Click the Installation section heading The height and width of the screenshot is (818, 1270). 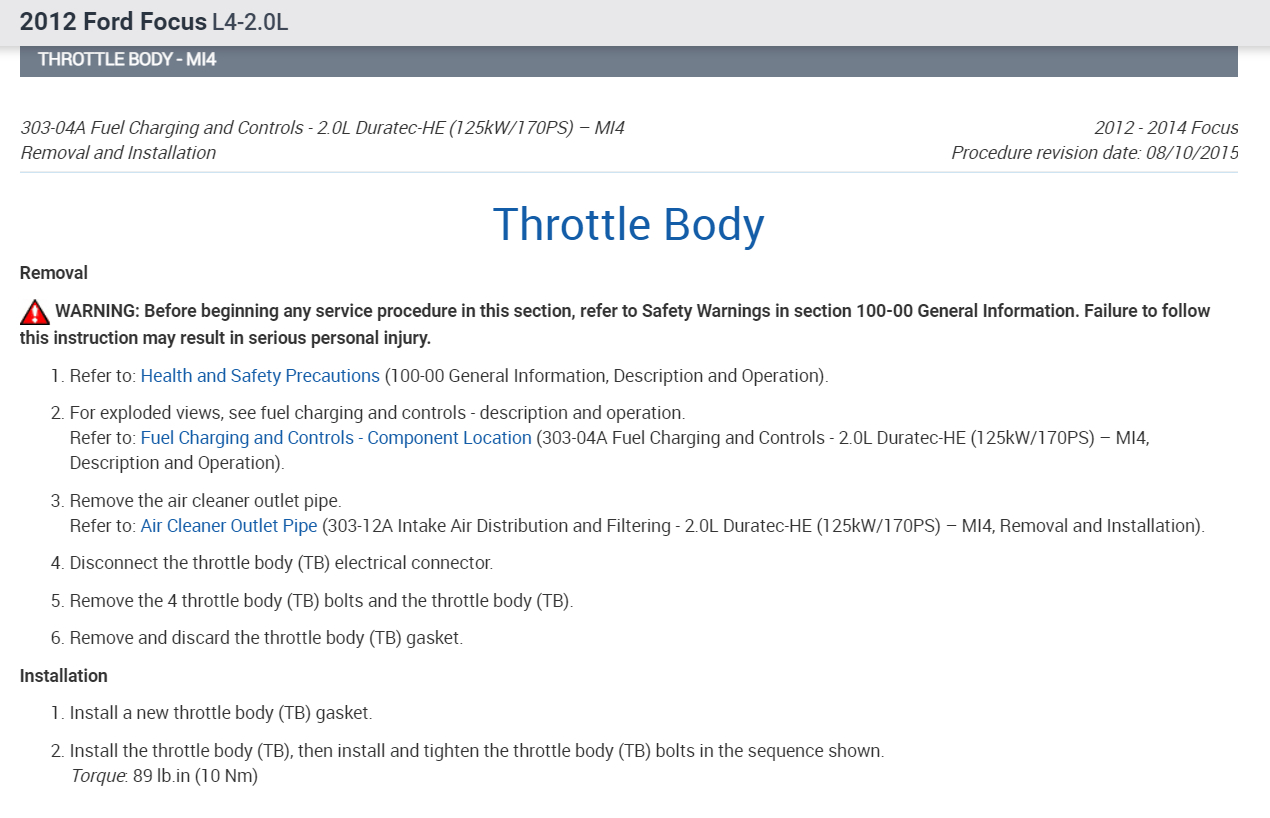point(64,676)
